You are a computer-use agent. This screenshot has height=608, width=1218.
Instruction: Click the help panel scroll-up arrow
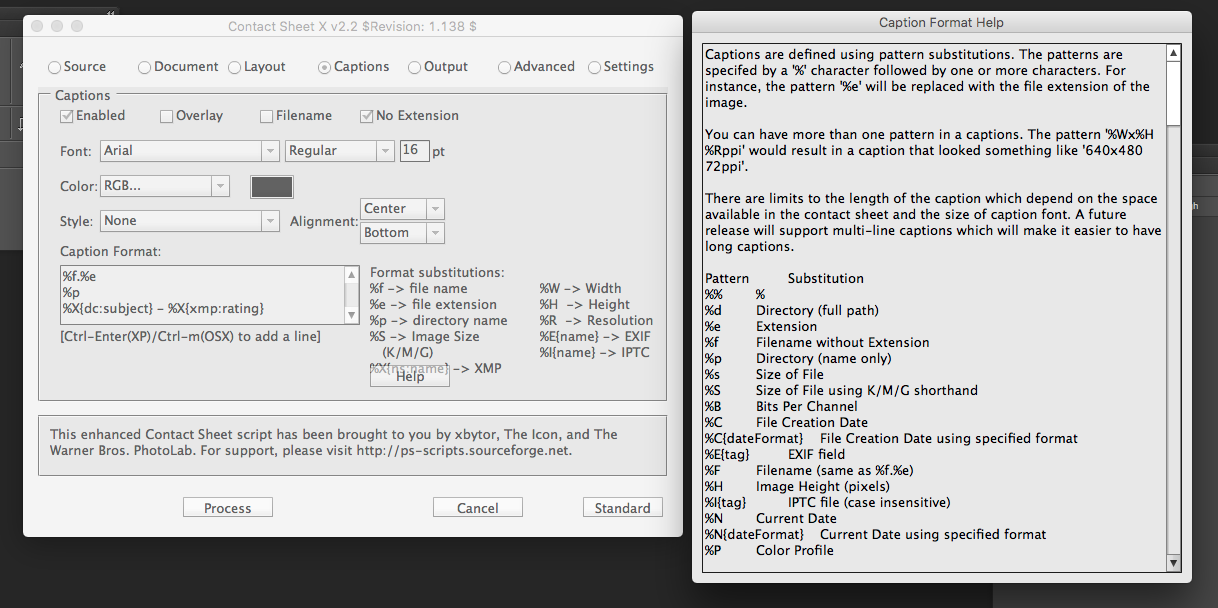1174,53
